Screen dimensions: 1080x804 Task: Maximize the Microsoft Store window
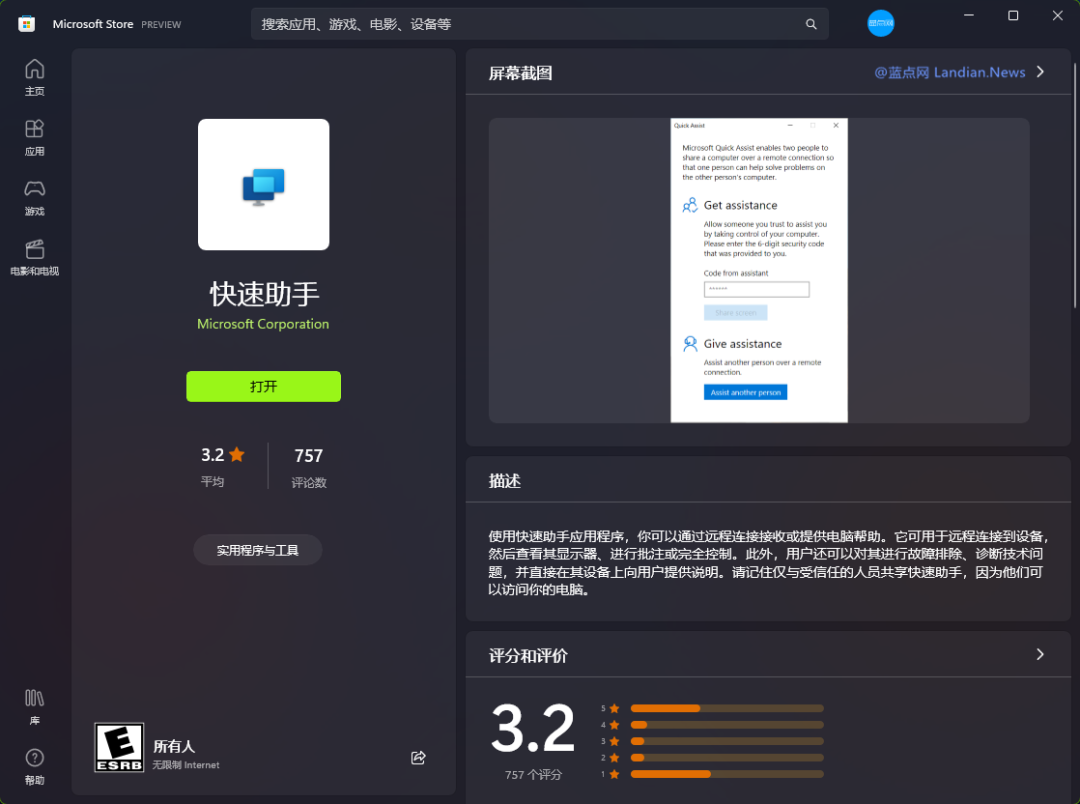point(1013,15)
